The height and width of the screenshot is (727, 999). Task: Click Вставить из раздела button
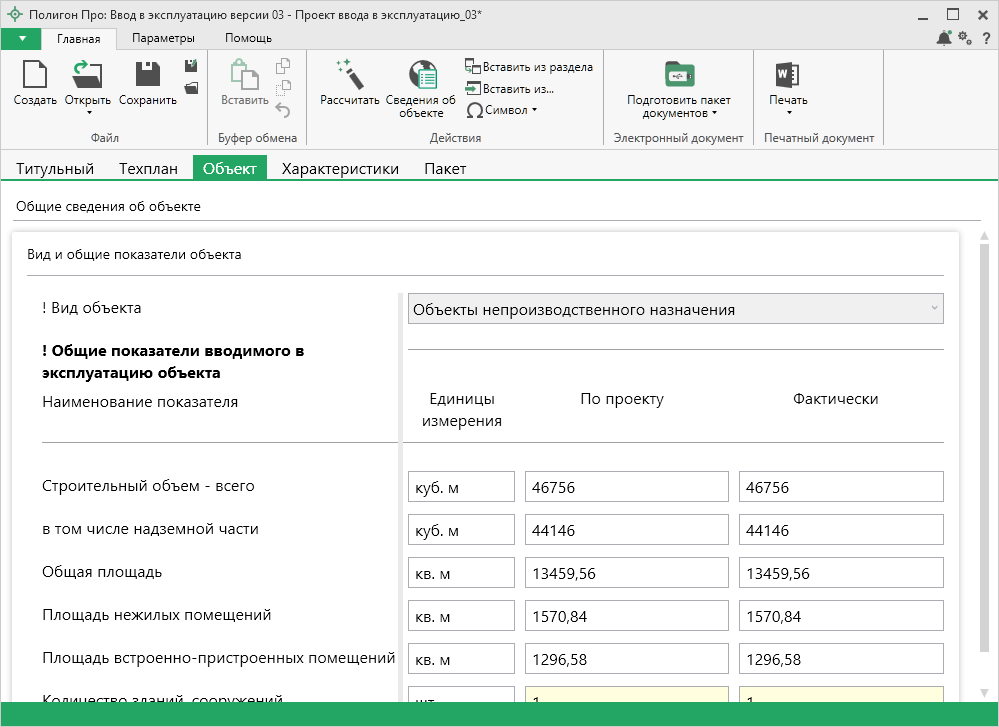529,67
